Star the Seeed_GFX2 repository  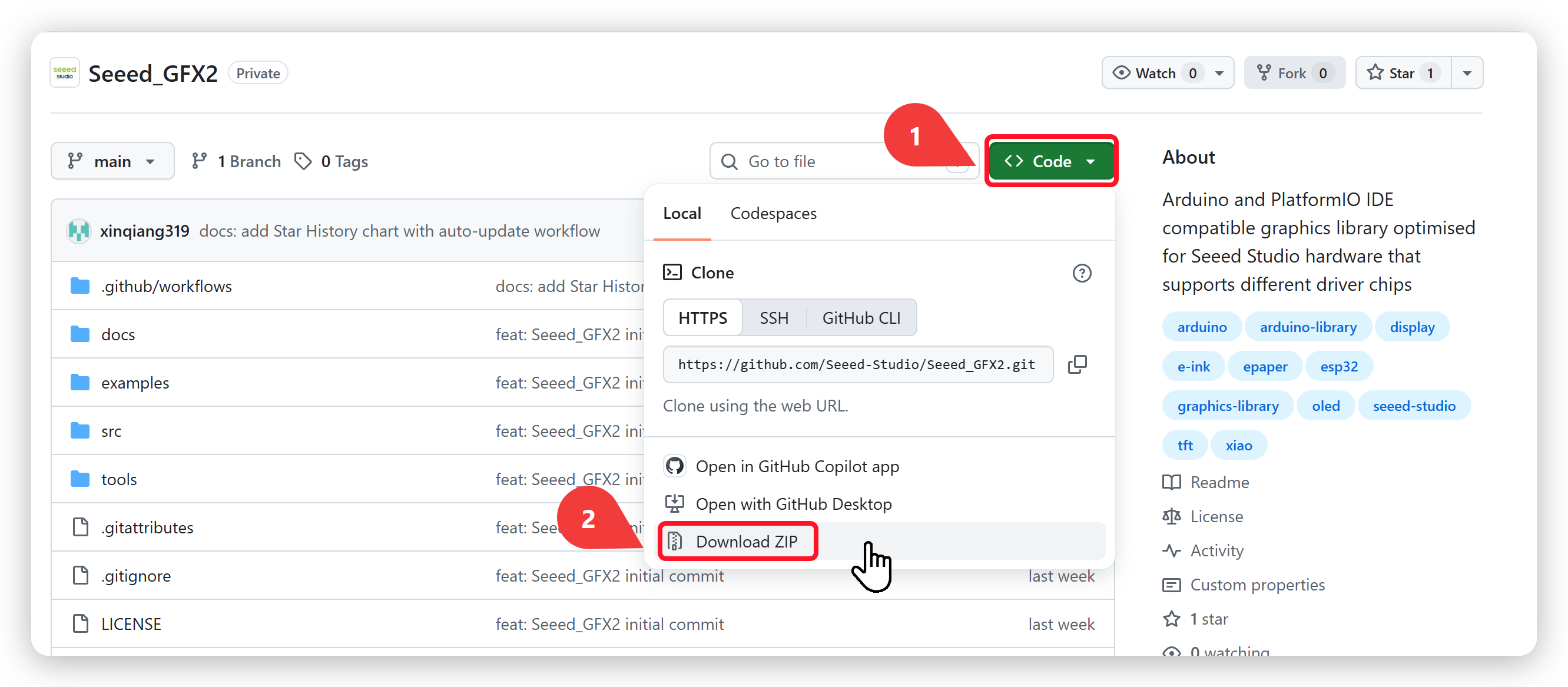(1403, 73)
